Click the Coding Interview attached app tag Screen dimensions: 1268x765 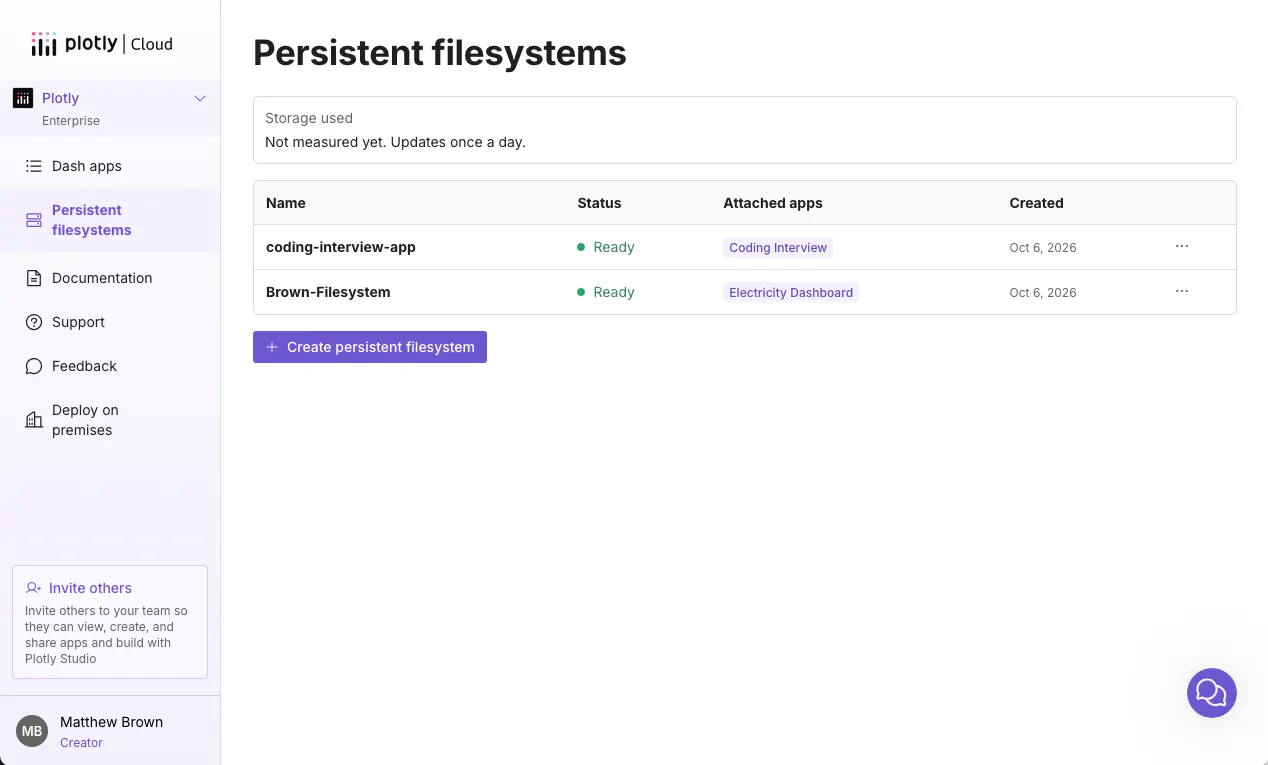tap(778, 247)
